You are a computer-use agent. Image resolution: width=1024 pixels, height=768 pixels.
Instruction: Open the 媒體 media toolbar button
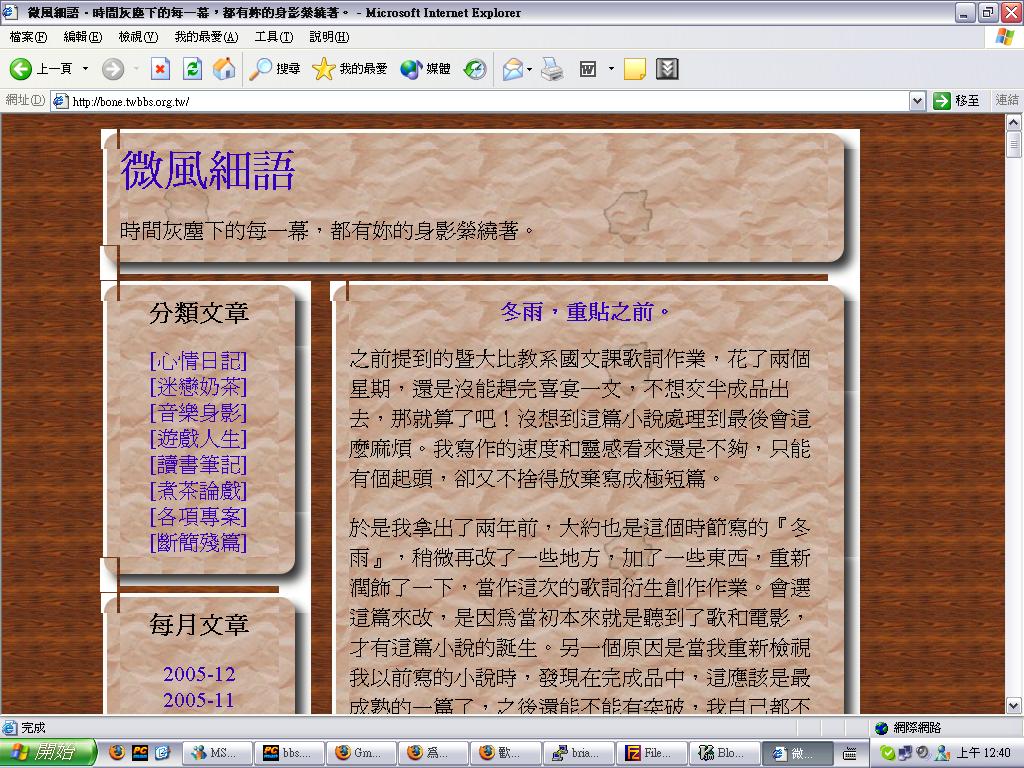[425, 69]
